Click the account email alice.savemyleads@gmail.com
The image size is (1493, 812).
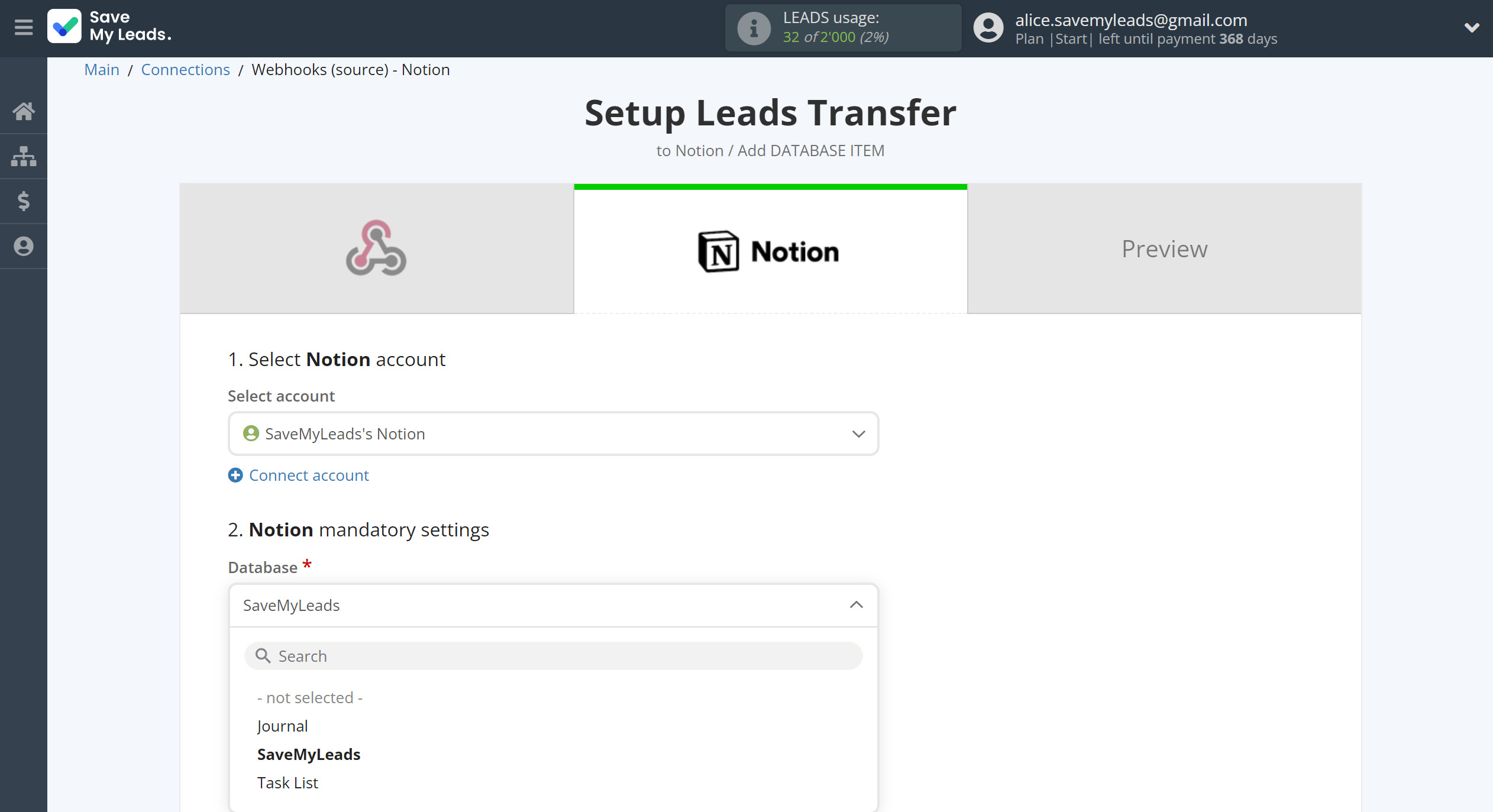(1131, 20)
